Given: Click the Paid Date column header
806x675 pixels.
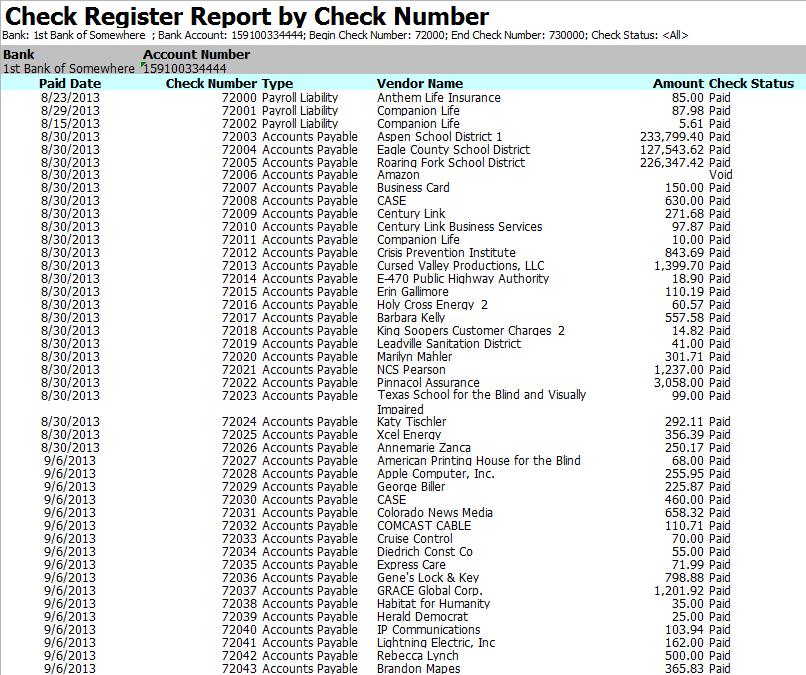Looking at the screenshot, I should [70, 84].
